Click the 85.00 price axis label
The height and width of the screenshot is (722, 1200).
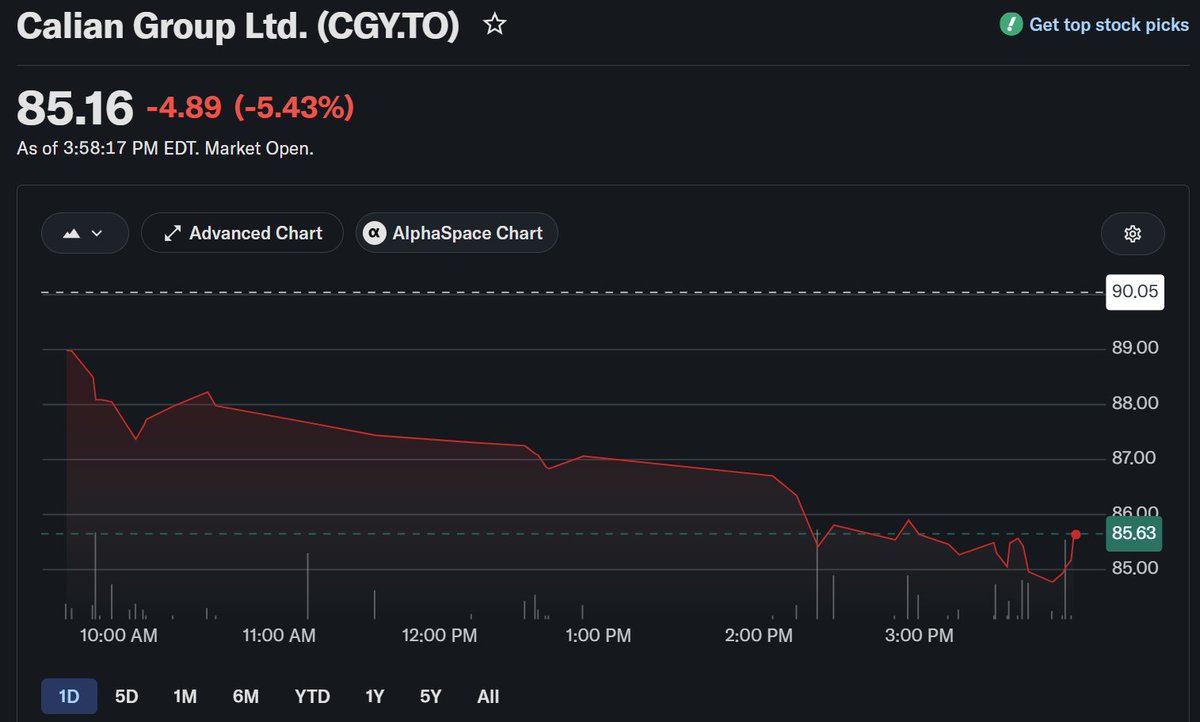(x=1135, y=568)
